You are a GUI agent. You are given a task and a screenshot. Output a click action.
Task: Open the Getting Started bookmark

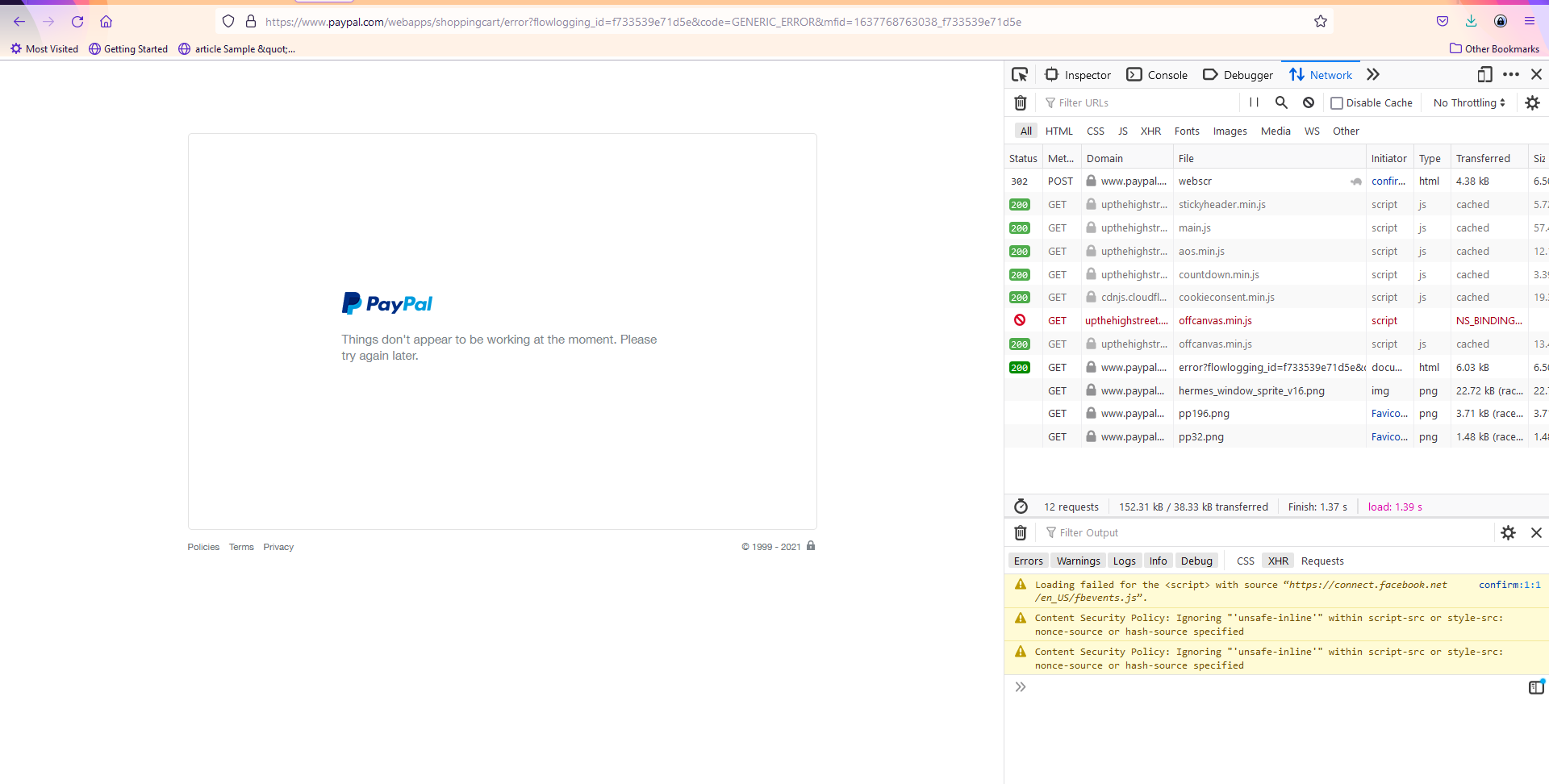pos(128,49)
